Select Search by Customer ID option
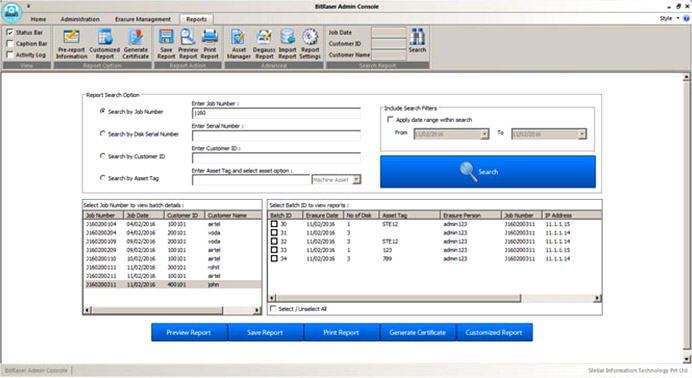The height and width of the screenshot is (378, 692). (x=102, y=156)
